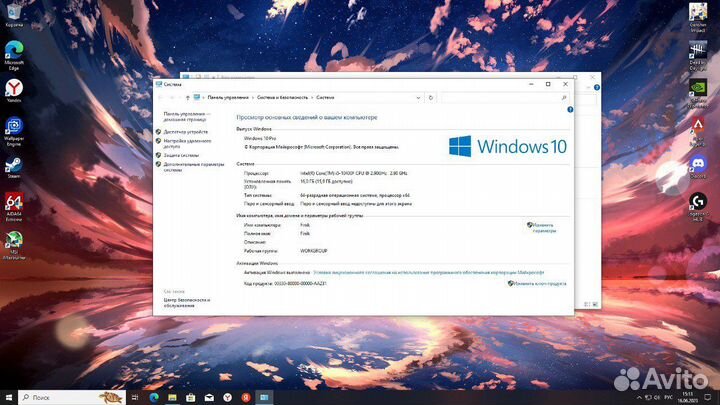Click 'Изменить параметры' next to computer name

tap(544, 228)
